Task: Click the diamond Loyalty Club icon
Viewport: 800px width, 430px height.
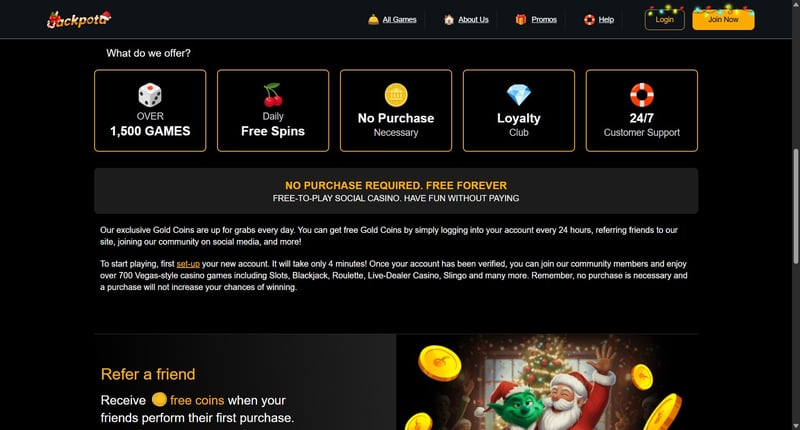Action: tap(519, 95)
